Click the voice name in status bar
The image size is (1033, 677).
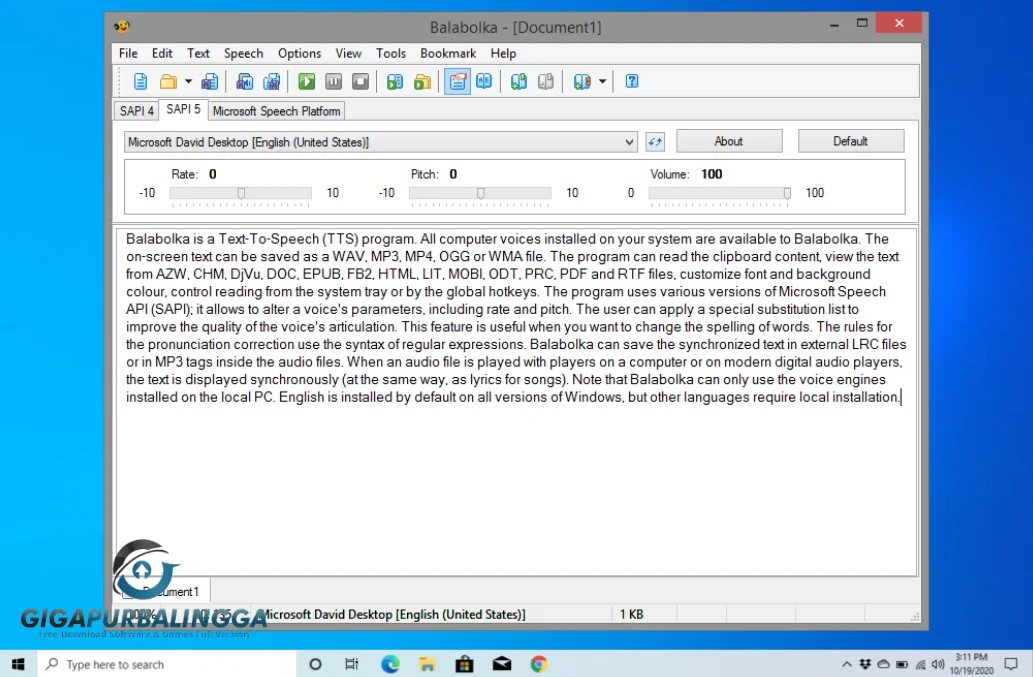coord(394,614)
